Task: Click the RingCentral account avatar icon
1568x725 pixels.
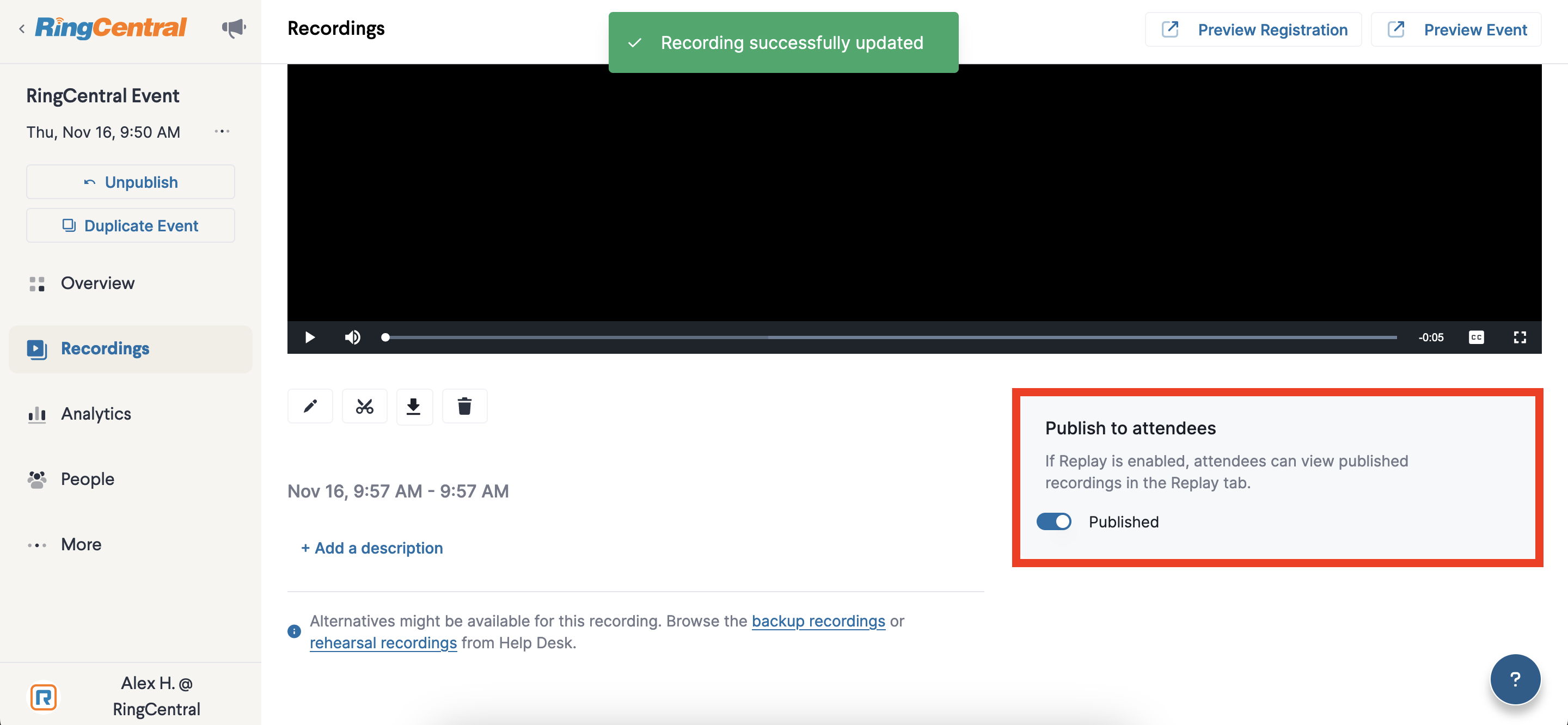Action: pyautogui.click(x=44, y=697)
